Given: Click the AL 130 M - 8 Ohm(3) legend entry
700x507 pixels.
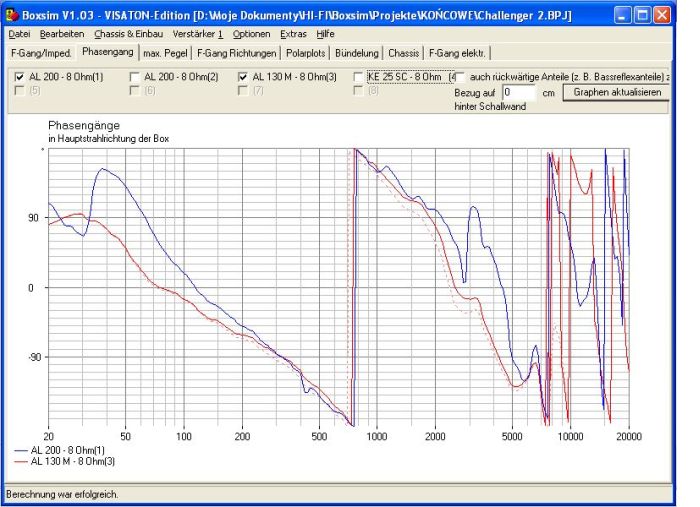Looking at the screenshot, I should pos(65,461).
